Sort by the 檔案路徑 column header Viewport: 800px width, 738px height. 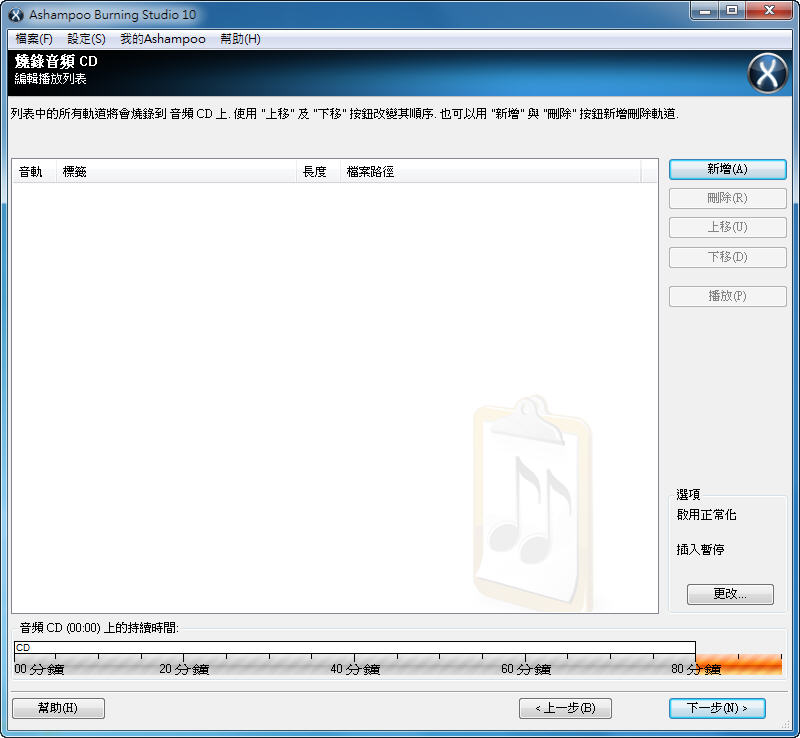point(490,171)
